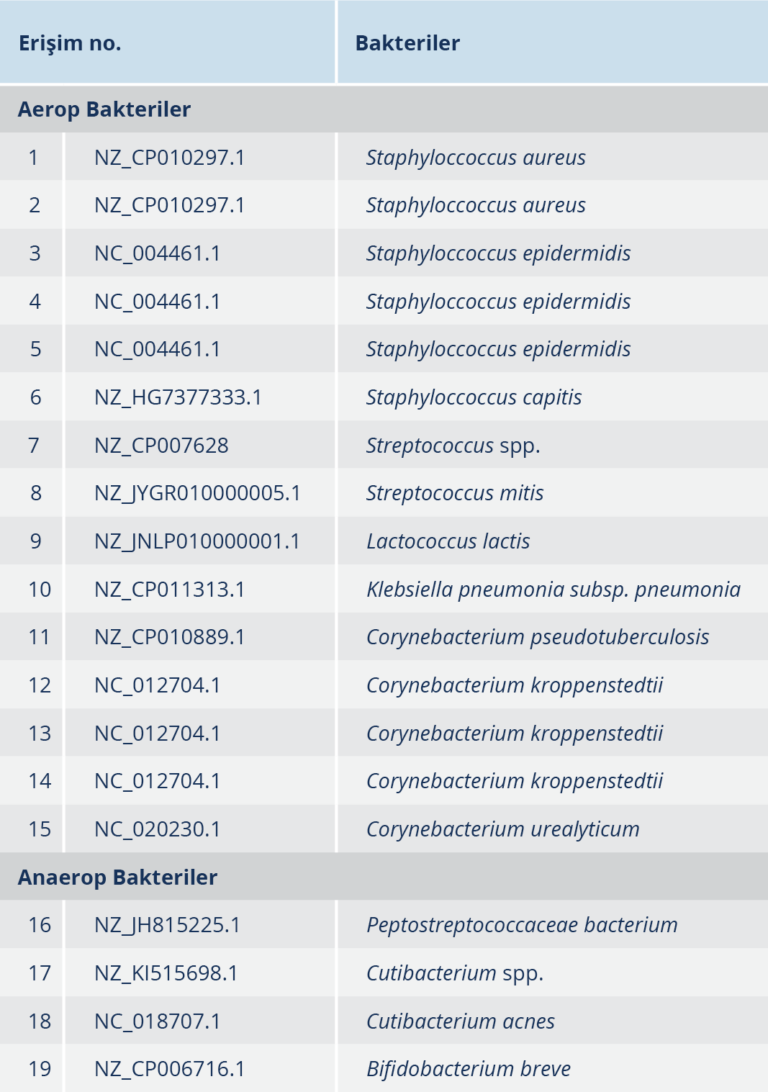
Task: Select the NZ_CP007628 accession cell
Action: (161, 445)
